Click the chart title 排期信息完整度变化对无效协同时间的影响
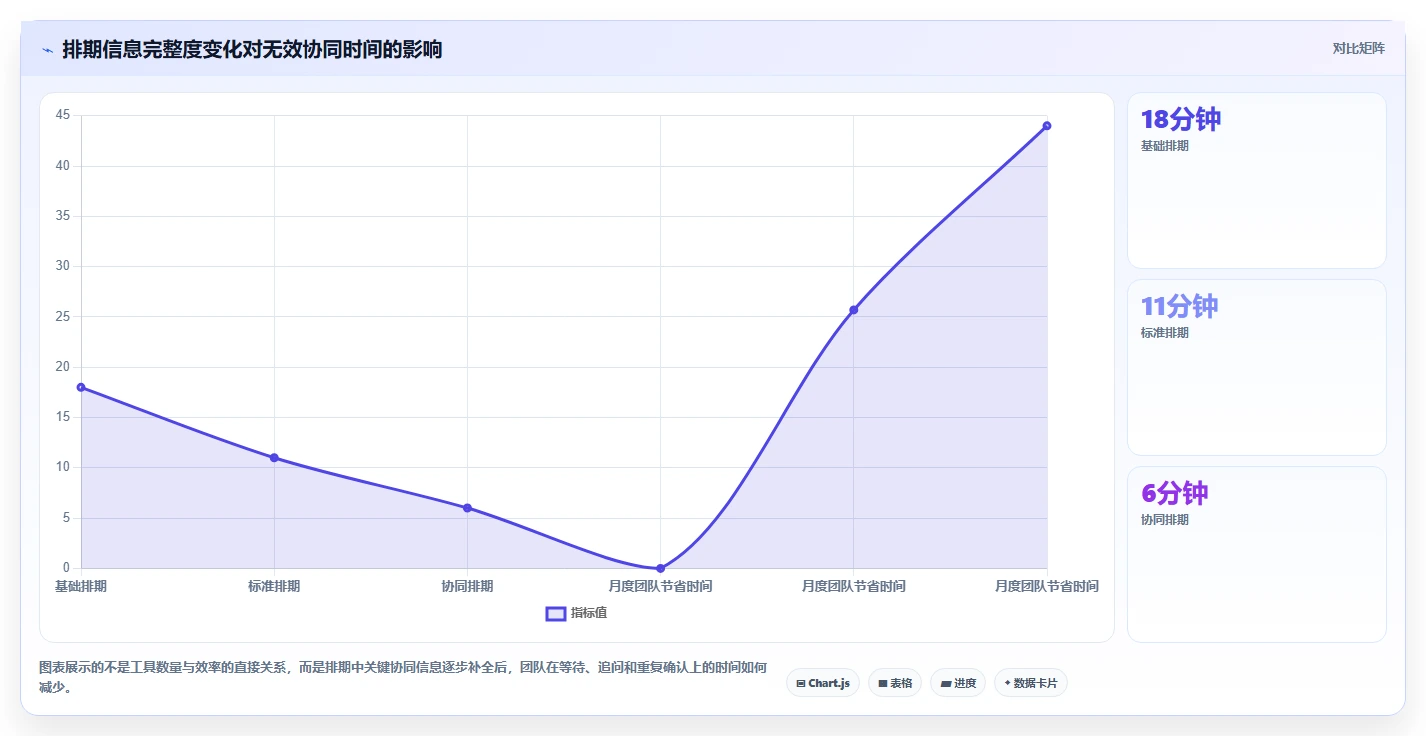Screen dimensions: 1426x736 [252, 49]
